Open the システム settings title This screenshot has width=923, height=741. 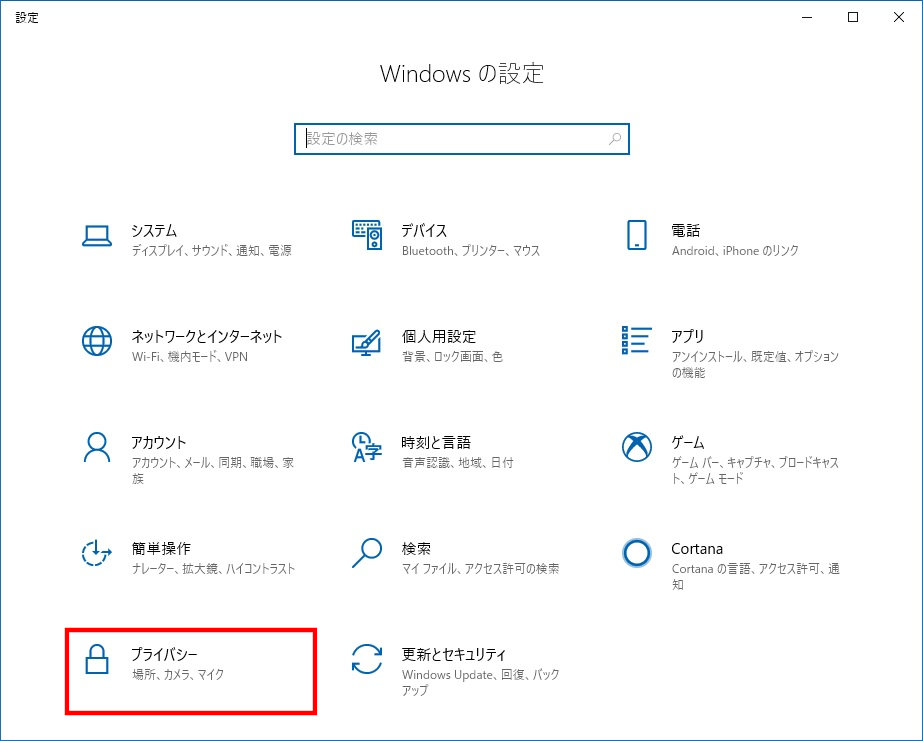154,230
